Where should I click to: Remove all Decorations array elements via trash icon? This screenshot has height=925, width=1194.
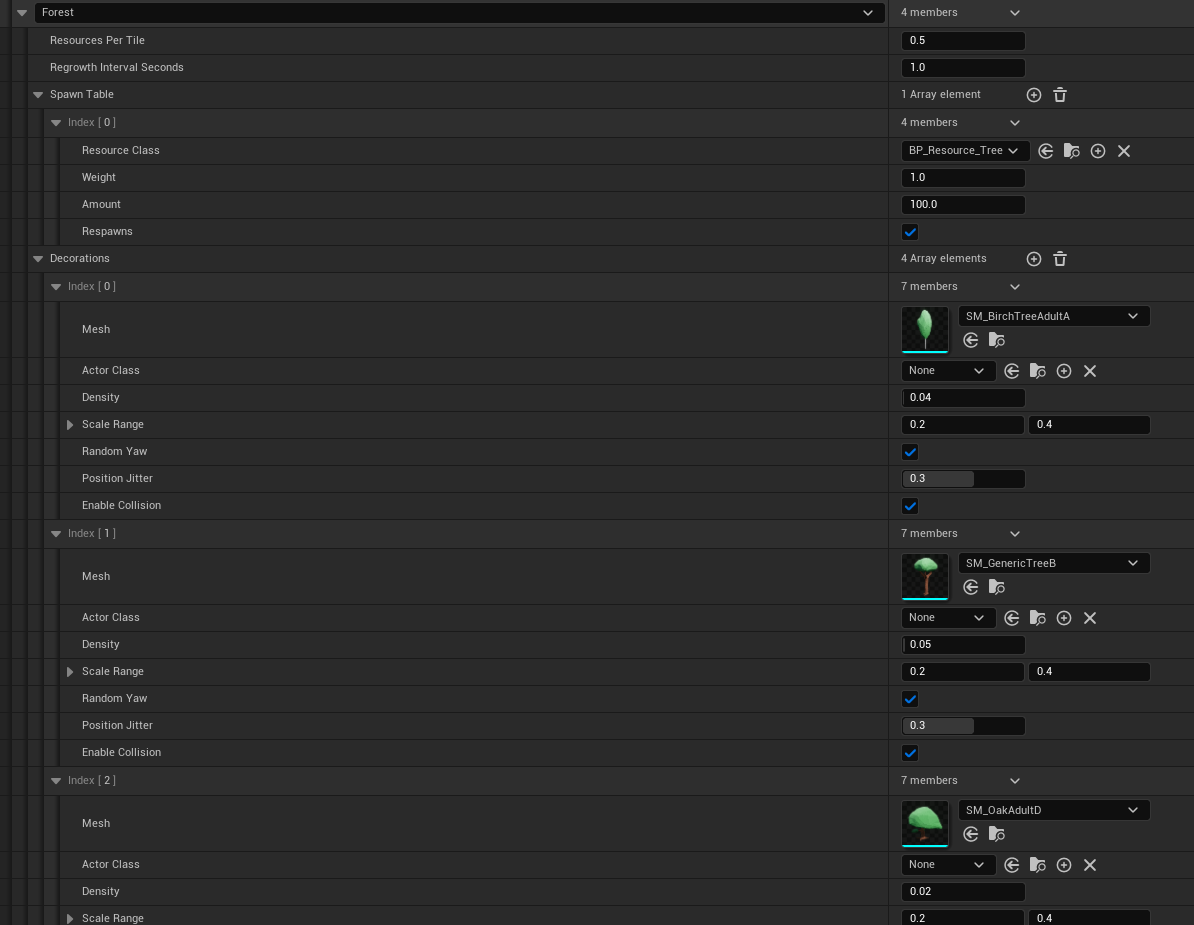[1059, 259]
